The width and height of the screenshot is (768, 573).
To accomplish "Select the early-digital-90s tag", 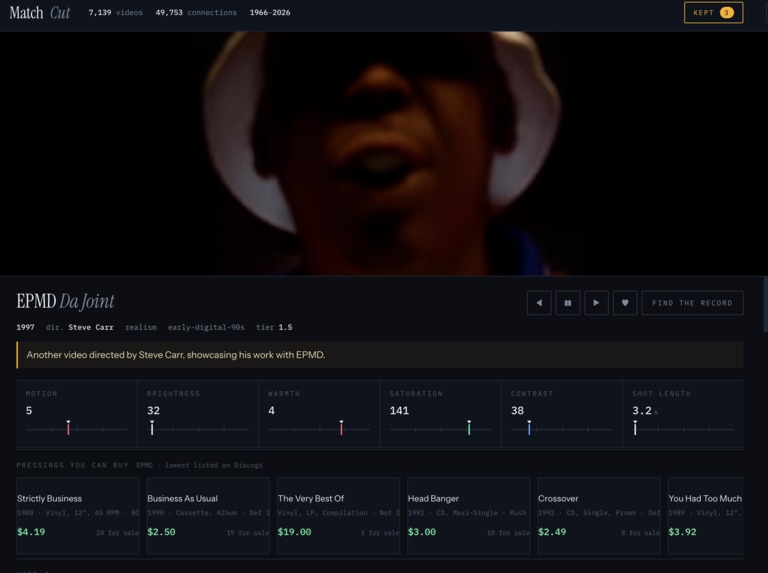I will coord(206,327).
